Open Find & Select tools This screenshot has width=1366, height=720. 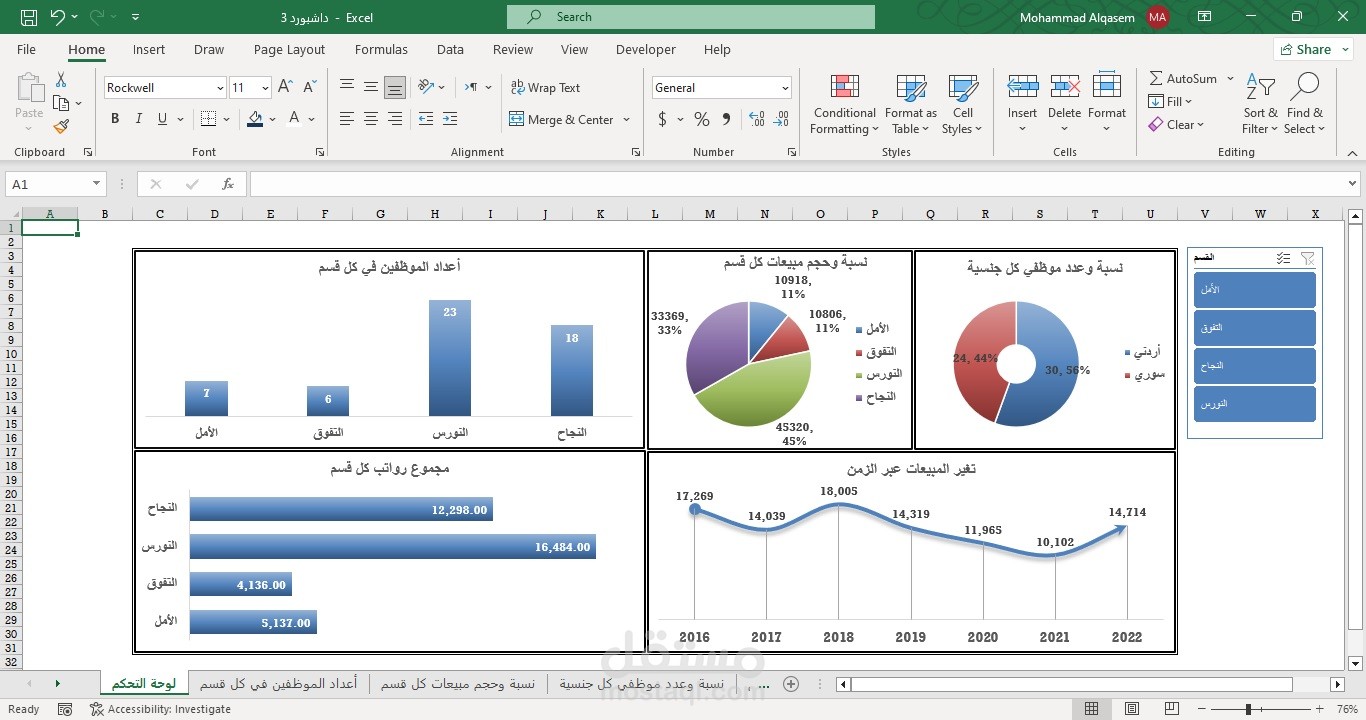[x=1305, y=104]
